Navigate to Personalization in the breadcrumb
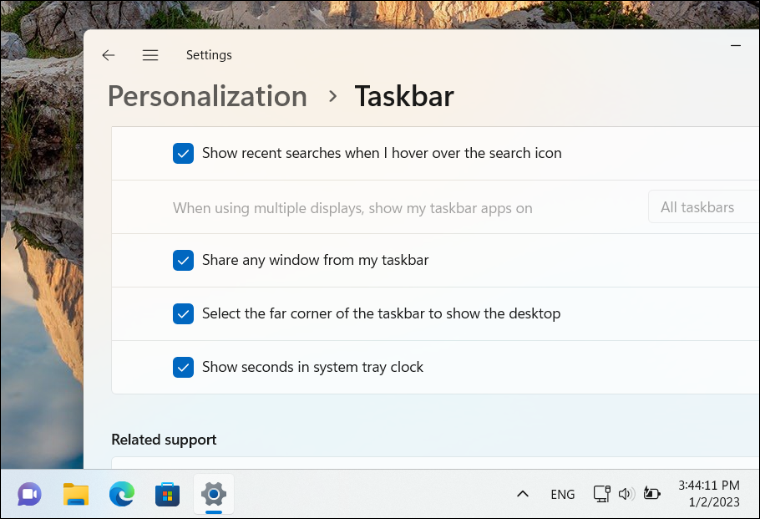760x519 pixels. click(x=207, y=96)
